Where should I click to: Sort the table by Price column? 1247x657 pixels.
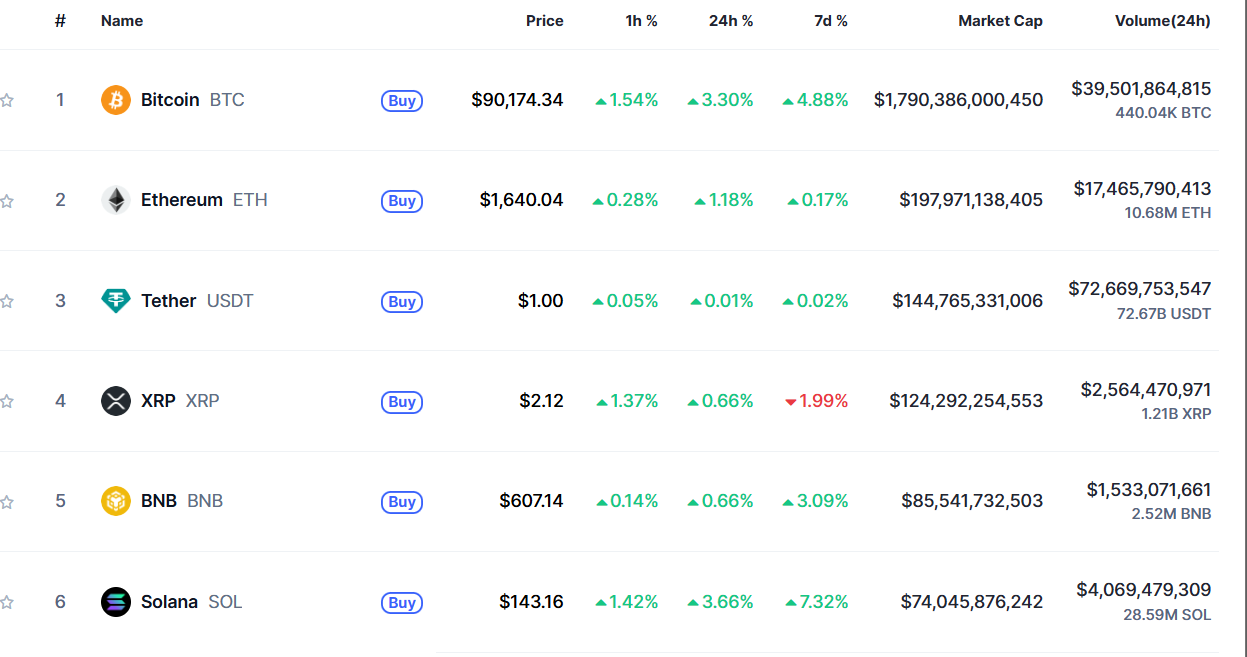coord(544,21)
